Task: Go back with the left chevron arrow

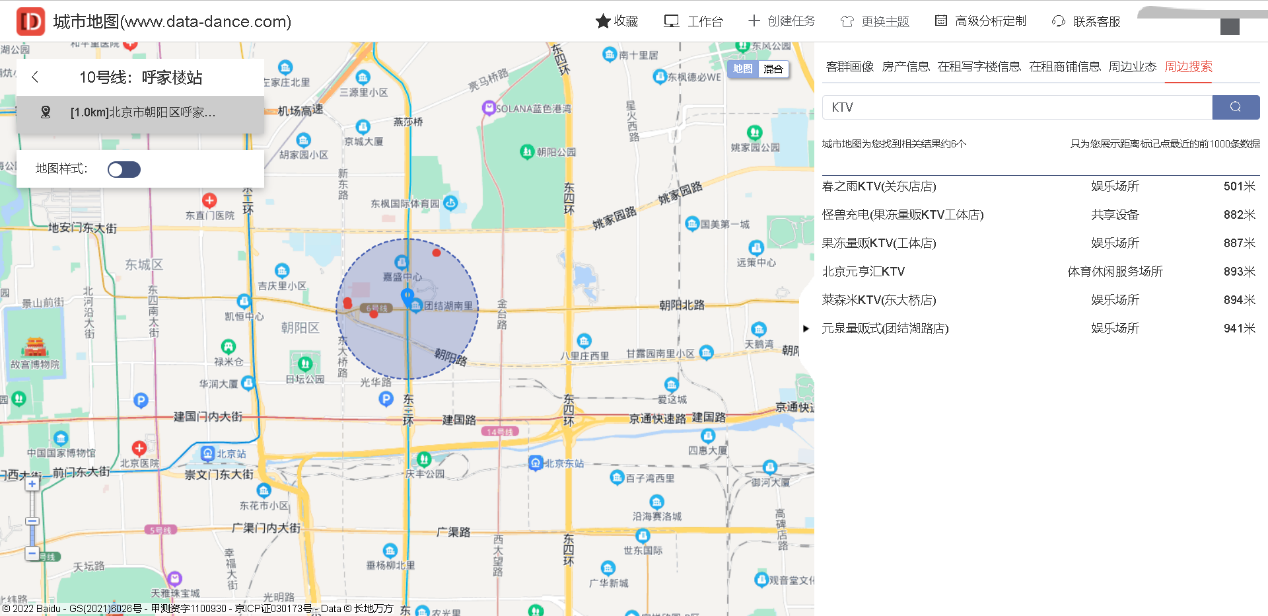Action: [x=35, y=77]
